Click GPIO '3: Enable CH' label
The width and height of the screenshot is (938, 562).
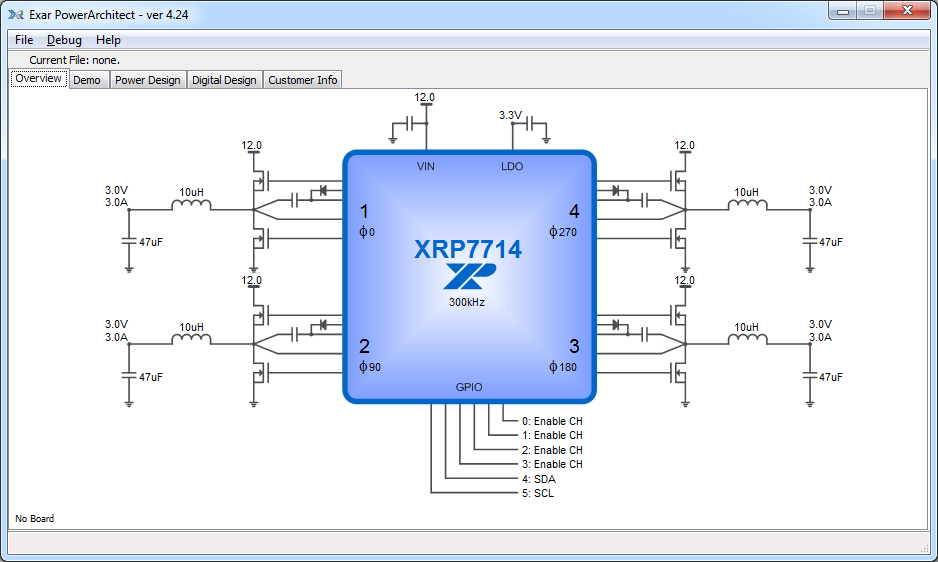coord(552,464)
